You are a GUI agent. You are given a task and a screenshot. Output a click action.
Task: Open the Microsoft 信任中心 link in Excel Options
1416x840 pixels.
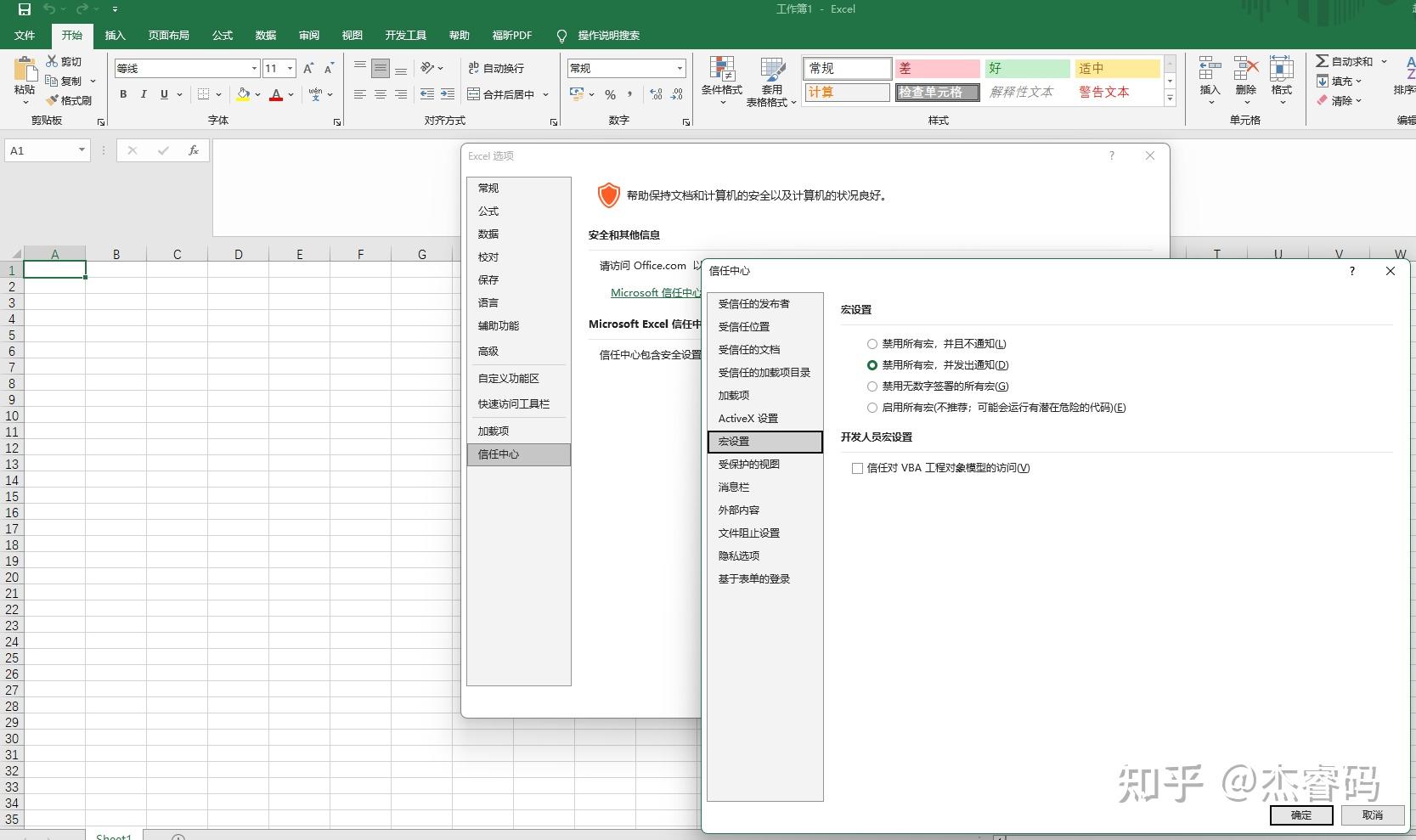coord(656,292)
